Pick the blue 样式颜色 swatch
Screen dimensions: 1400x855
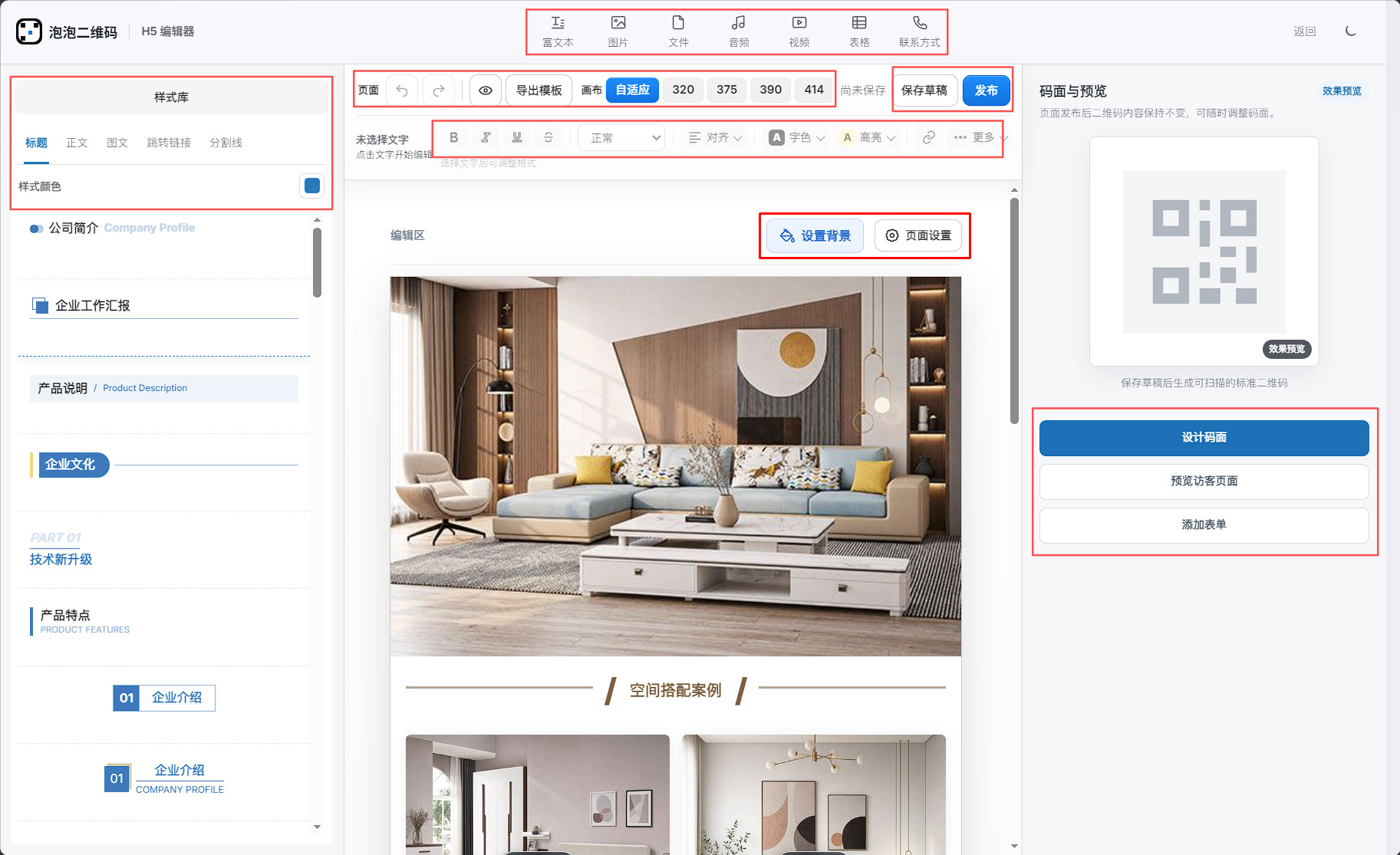pyautogui.click(x=312, y=186)
